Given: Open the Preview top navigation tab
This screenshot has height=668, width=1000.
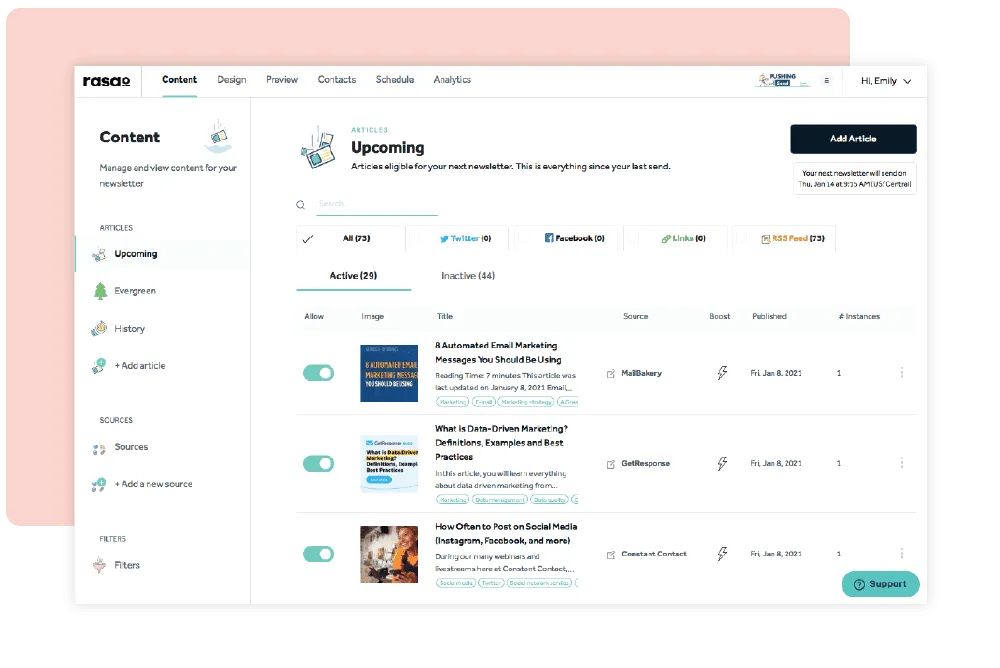Looking at the screenshot, I should point(282,80).
